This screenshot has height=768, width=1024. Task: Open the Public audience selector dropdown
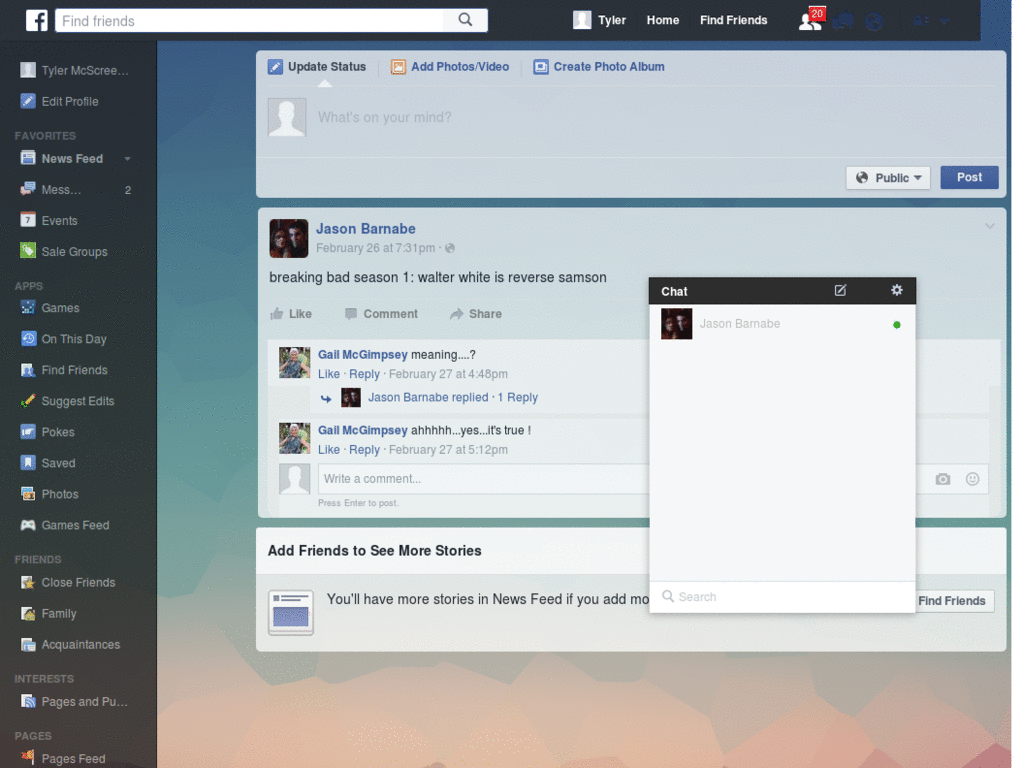[888, 178]
